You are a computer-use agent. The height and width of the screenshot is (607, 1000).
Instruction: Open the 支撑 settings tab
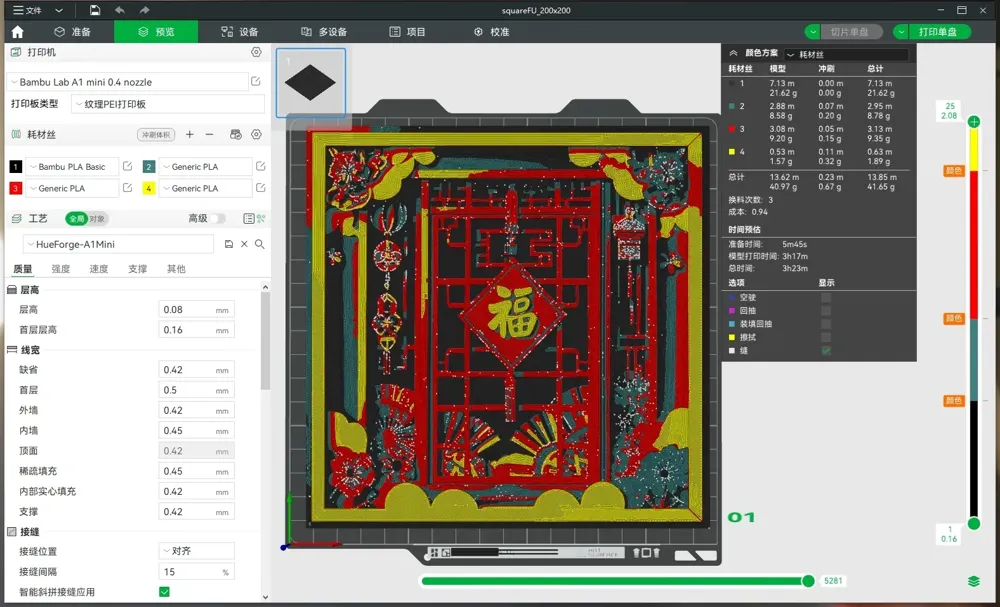137,269
